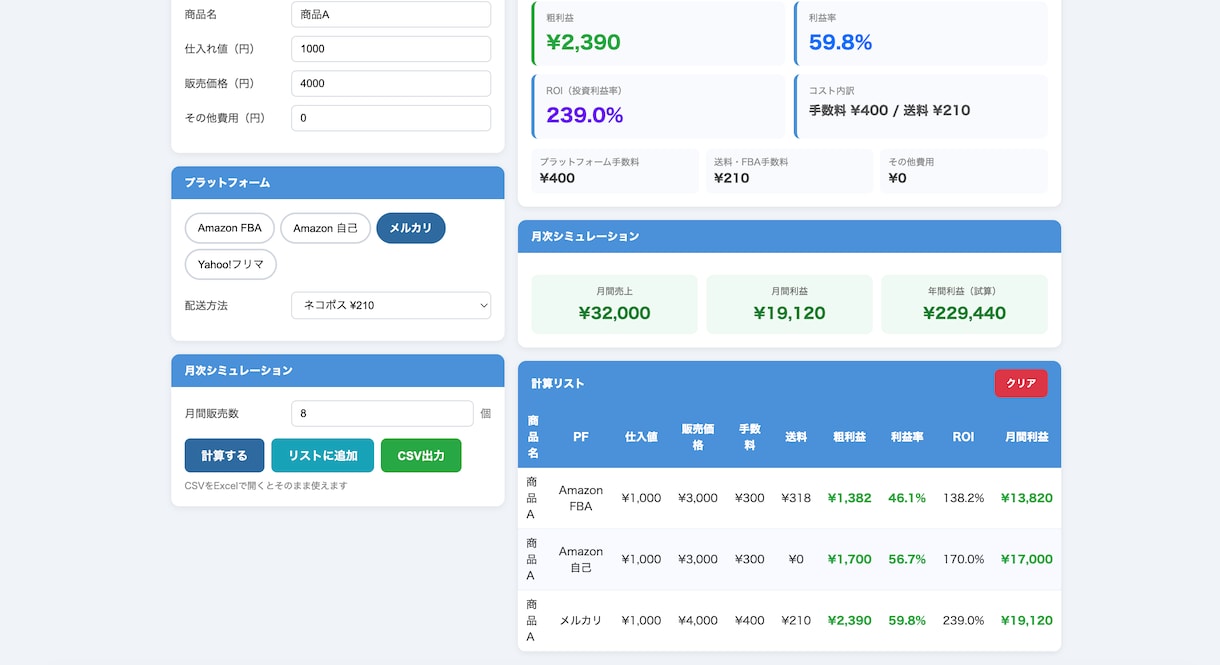This screenshot has height=665, width=1220.
Task: Click the ¥13,820 monthly profit cell
Action: (1027, 498)
